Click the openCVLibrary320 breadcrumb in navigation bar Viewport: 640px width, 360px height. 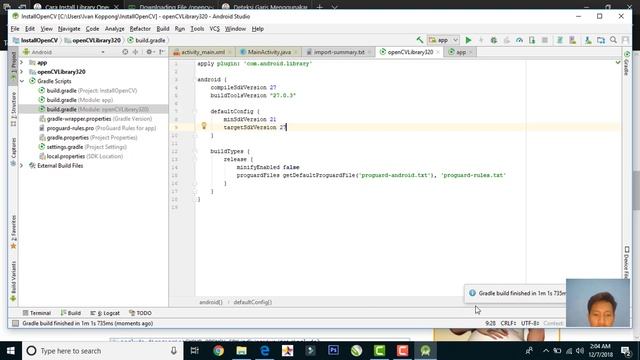point(93,40)
